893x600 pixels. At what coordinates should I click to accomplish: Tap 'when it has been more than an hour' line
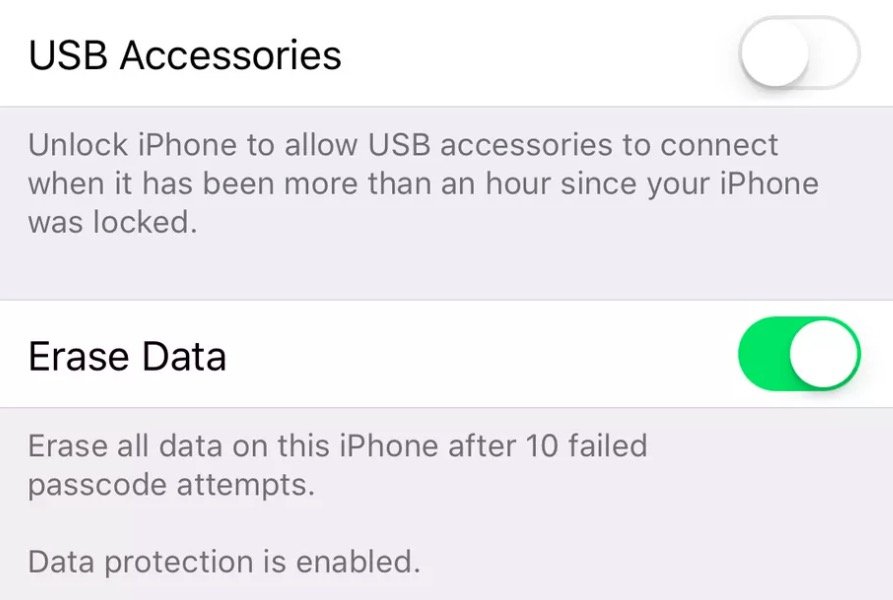coord(423,183)
